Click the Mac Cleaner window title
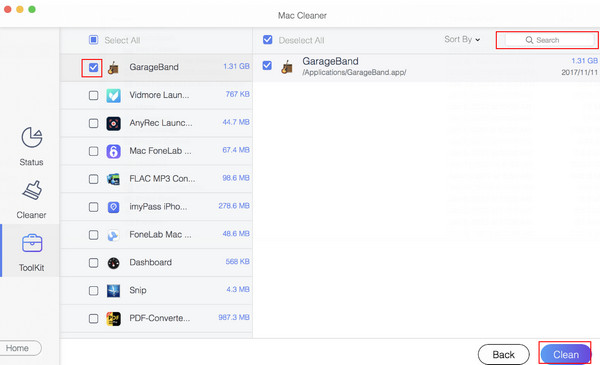The image size is (600, 365). coord(302,16)
